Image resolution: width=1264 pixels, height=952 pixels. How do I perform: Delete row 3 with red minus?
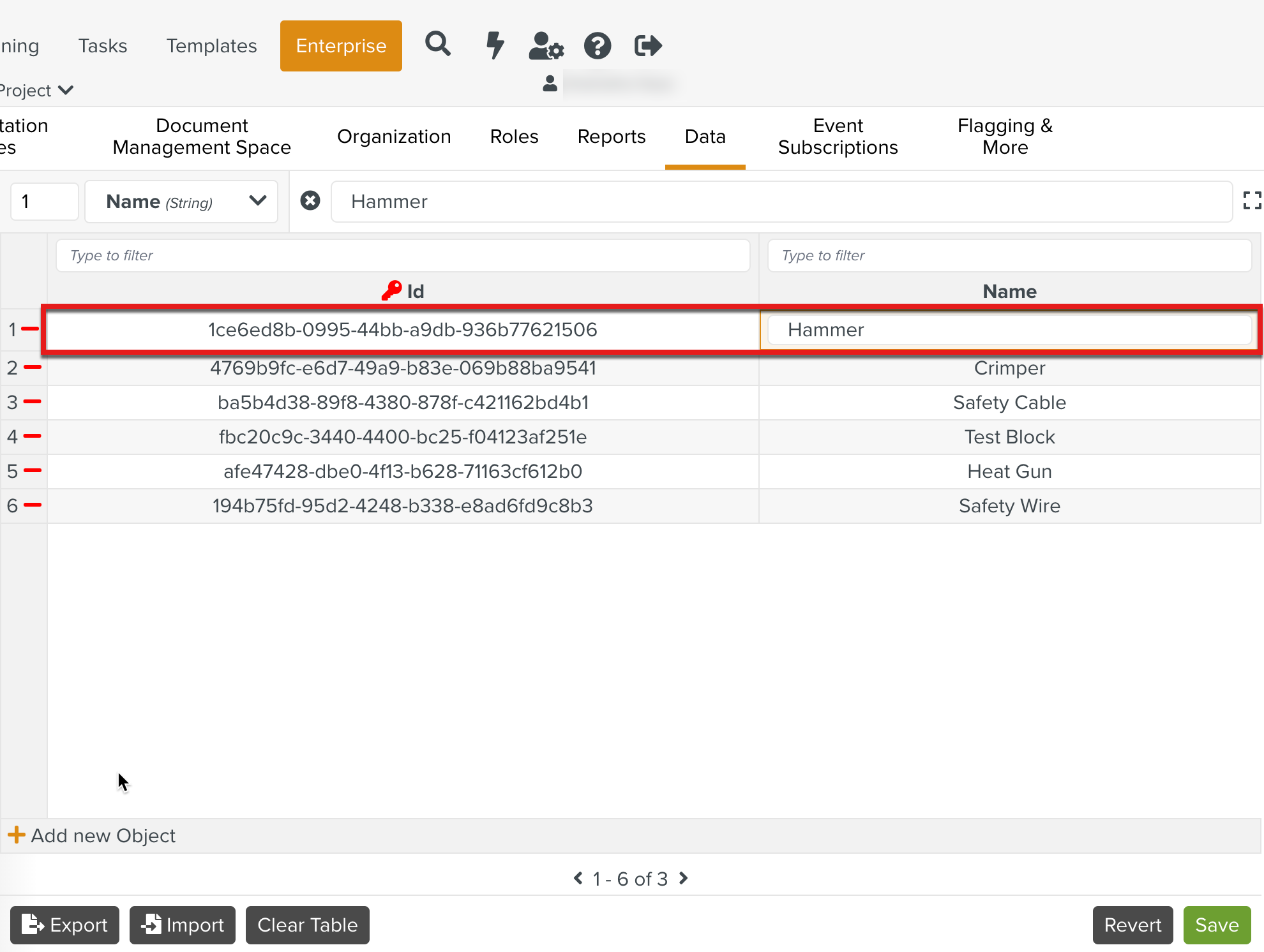click(x=32, y=401)
